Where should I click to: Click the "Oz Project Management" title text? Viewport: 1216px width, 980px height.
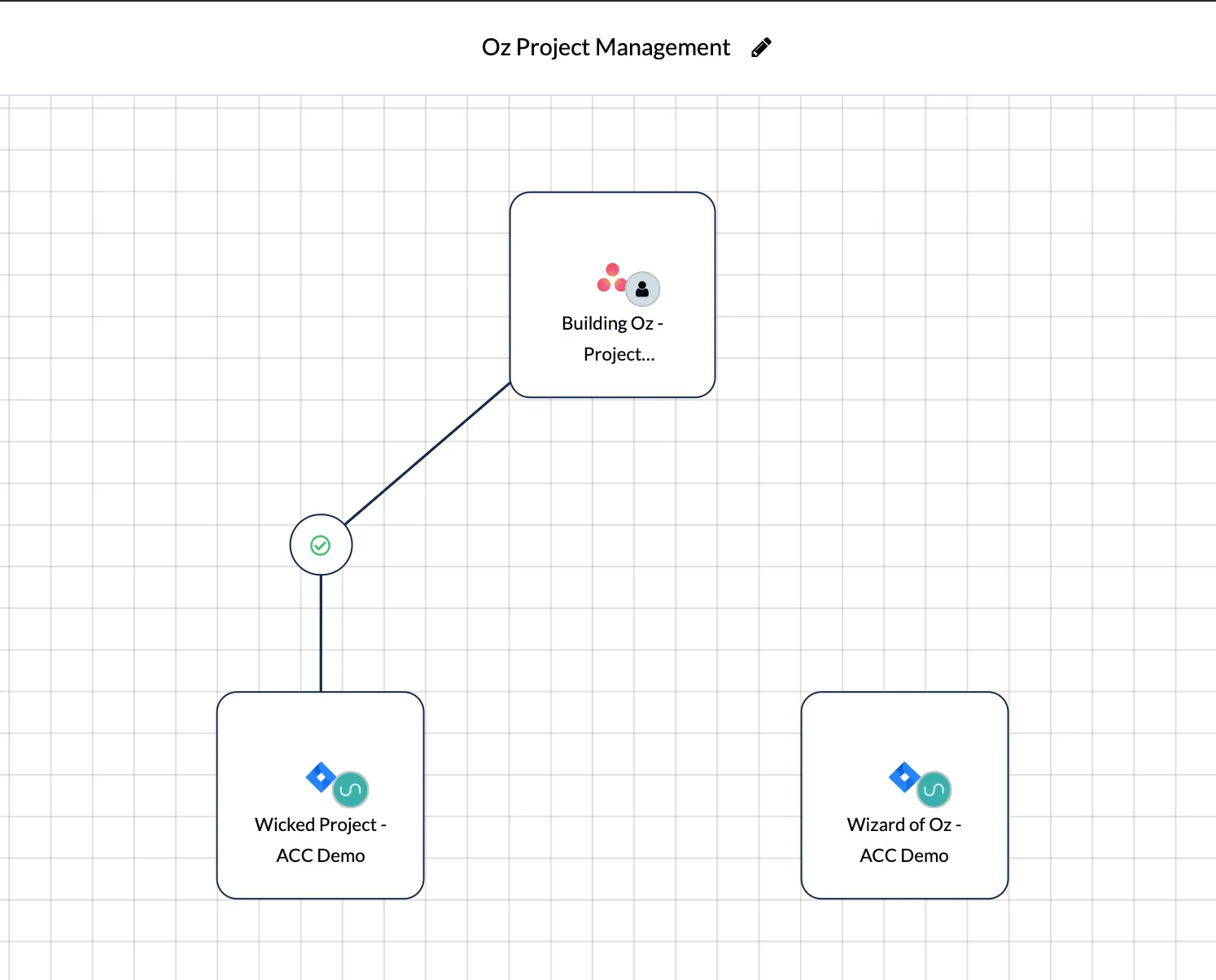[x=606, y=48]
